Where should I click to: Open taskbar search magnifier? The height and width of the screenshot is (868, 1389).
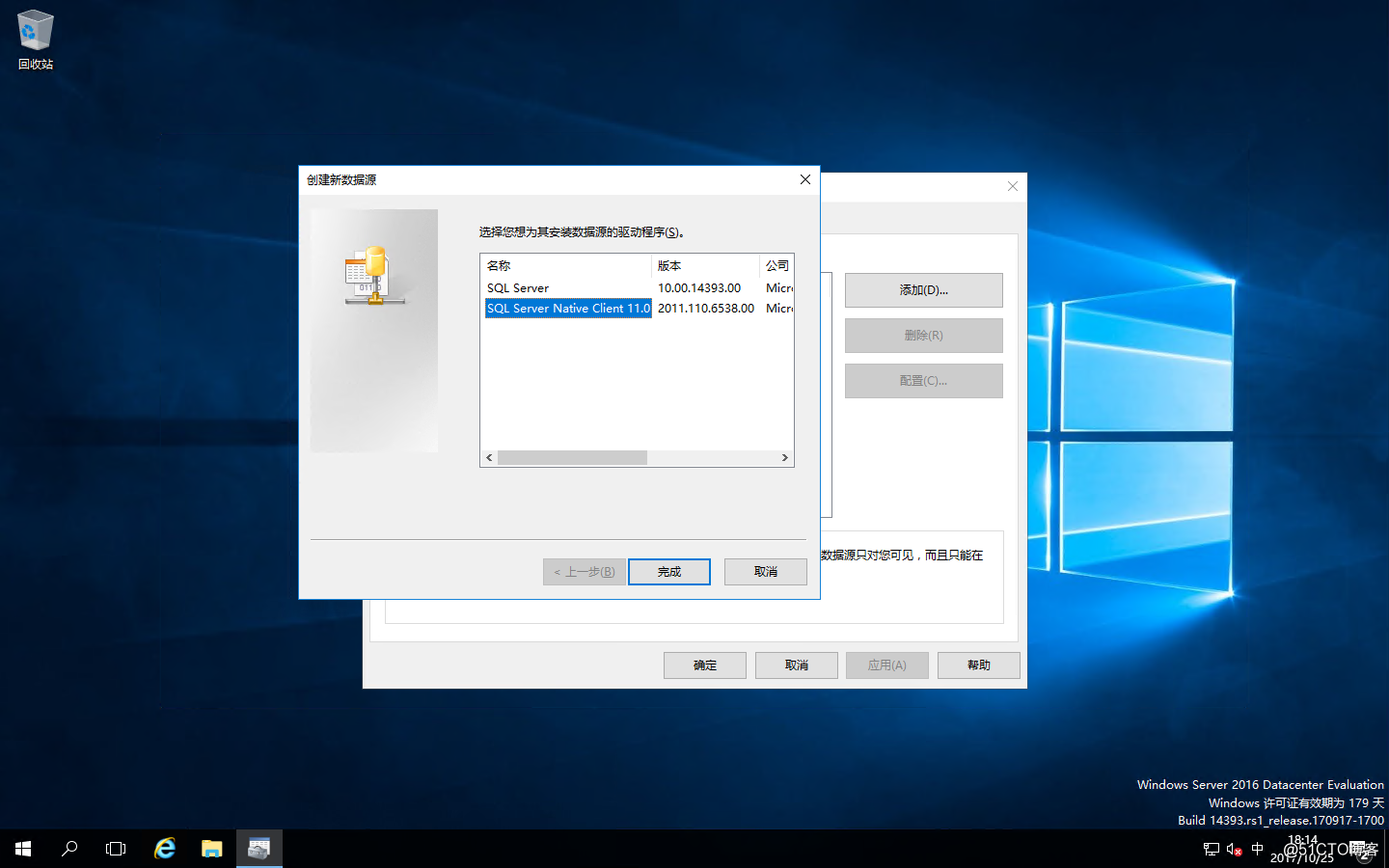coord(69,849)
